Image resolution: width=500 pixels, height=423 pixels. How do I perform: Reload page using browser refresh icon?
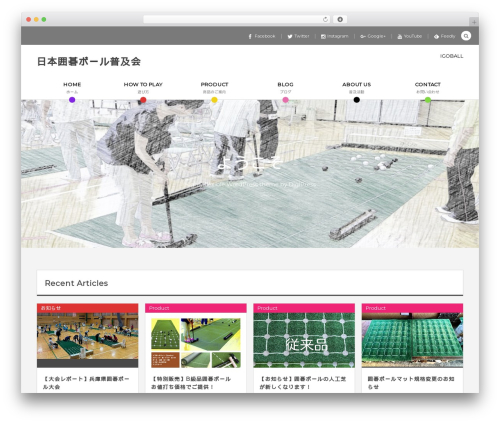tap(325, 19)
